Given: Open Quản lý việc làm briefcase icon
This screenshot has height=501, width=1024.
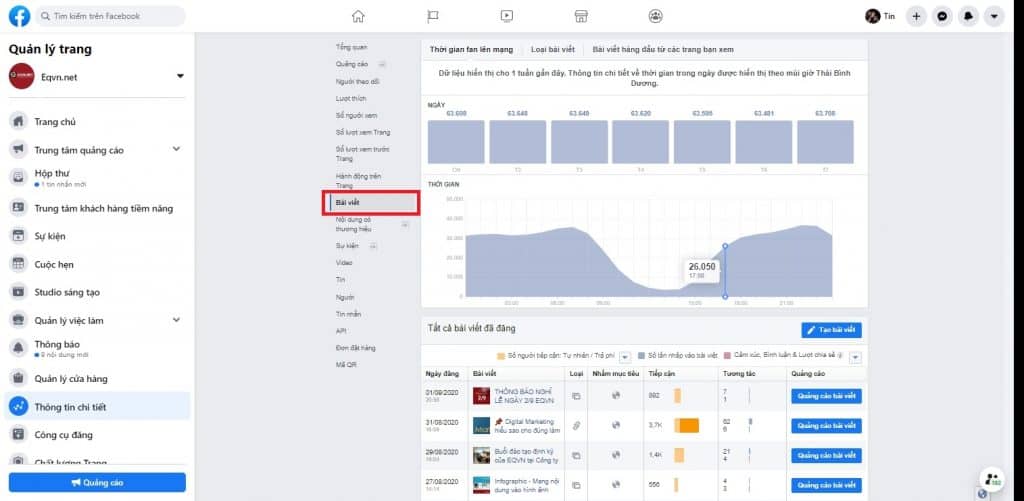Looking at the screenshot, I should (x=19, y=320).
